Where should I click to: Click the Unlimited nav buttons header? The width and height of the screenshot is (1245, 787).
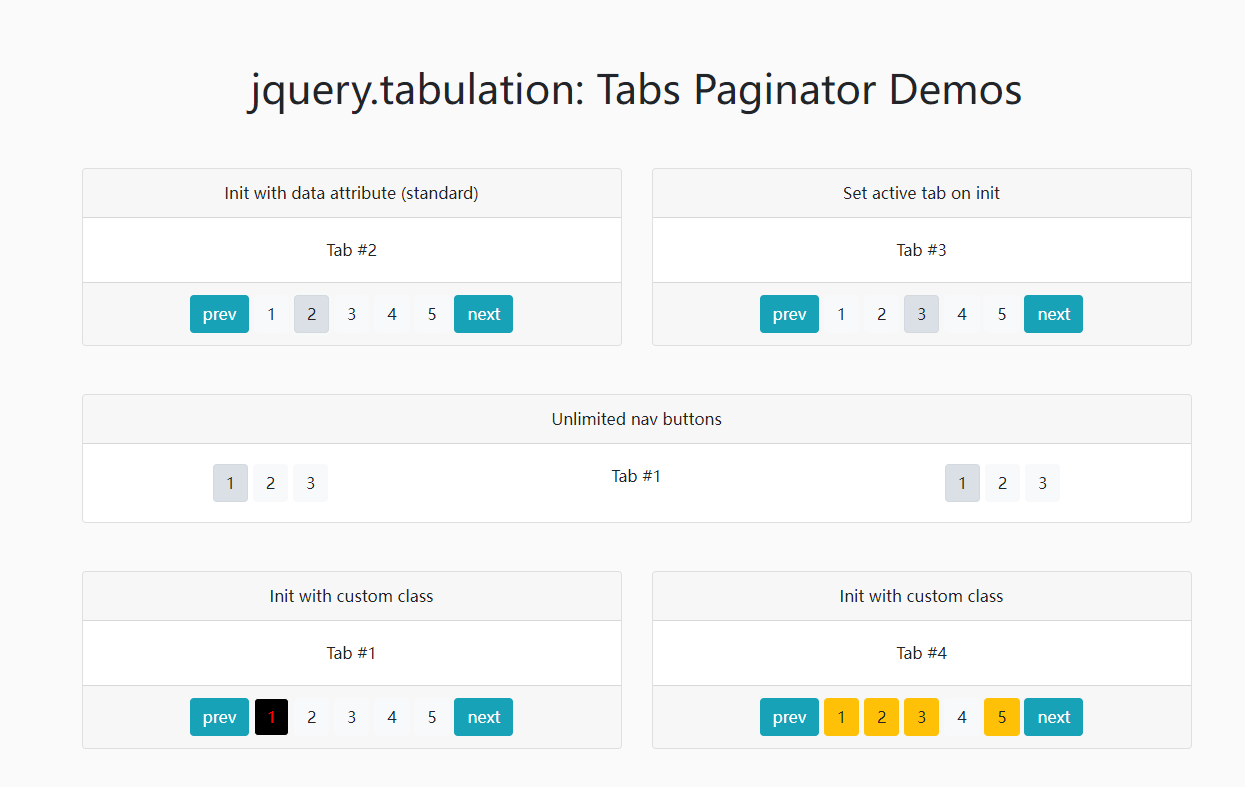[x=636, y=419]
